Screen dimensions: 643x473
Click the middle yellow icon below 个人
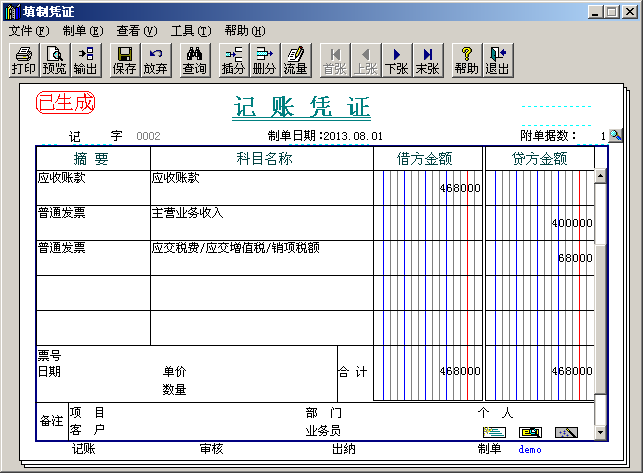point(530,432)
